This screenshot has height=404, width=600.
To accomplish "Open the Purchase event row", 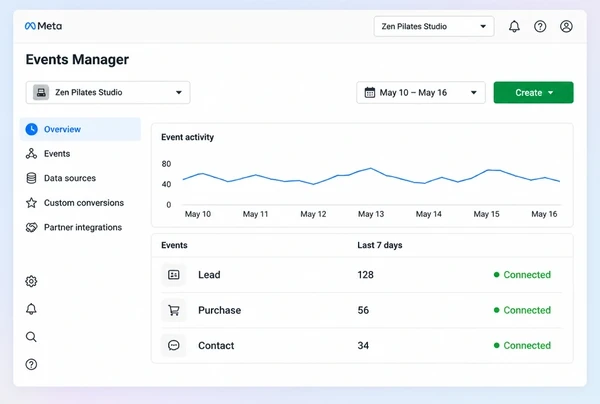I will 362,310.
